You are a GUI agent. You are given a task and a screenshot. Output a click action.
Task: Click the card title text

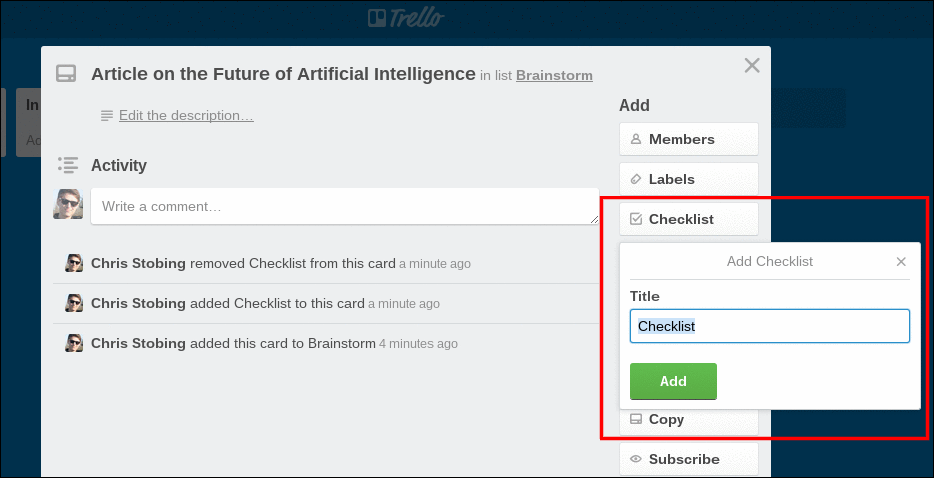point(283,74)
